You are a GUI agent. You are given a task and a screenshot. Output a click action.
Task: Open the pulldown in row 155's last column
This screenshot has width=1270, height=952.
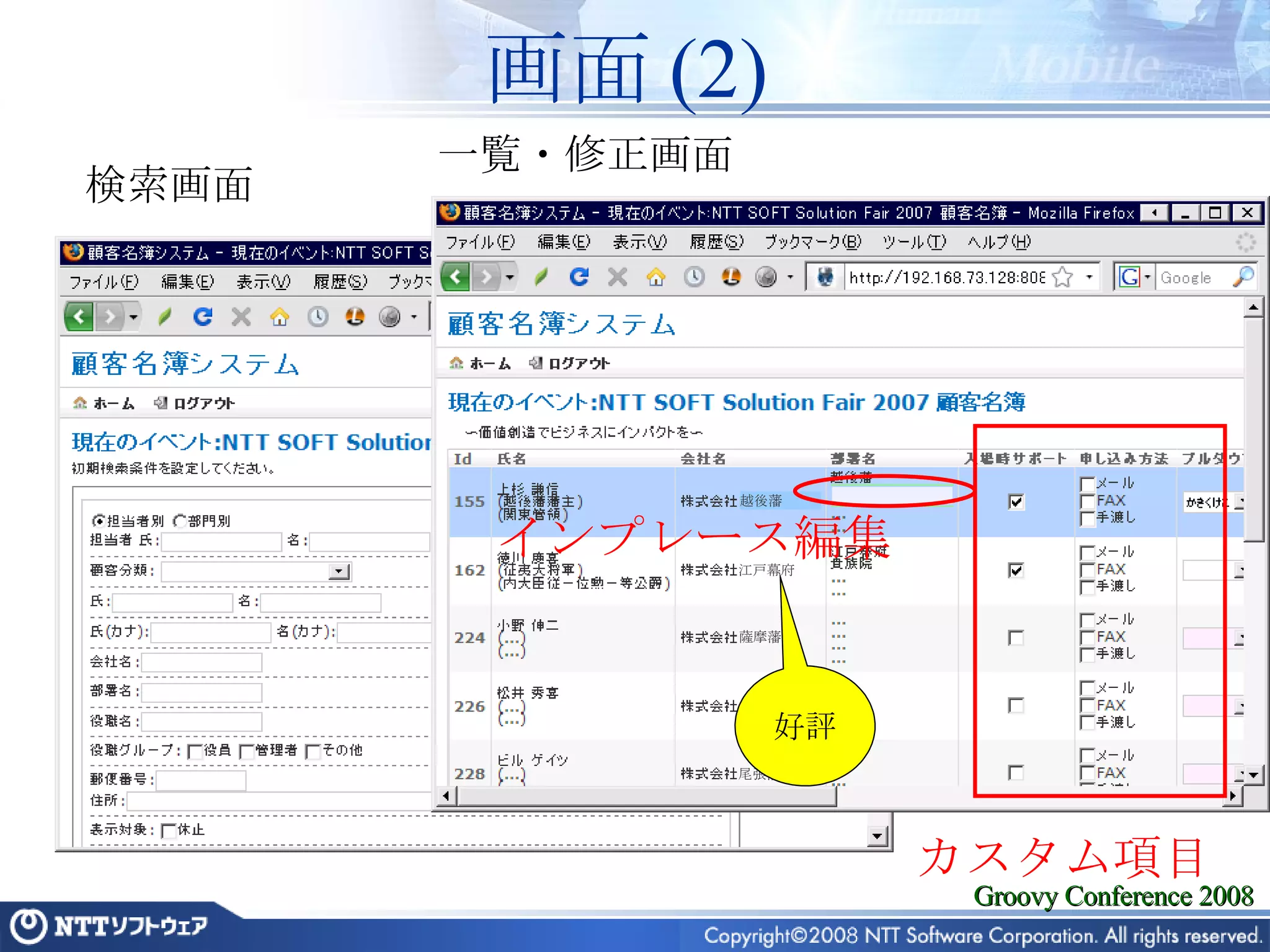[x=1238, y=501]
